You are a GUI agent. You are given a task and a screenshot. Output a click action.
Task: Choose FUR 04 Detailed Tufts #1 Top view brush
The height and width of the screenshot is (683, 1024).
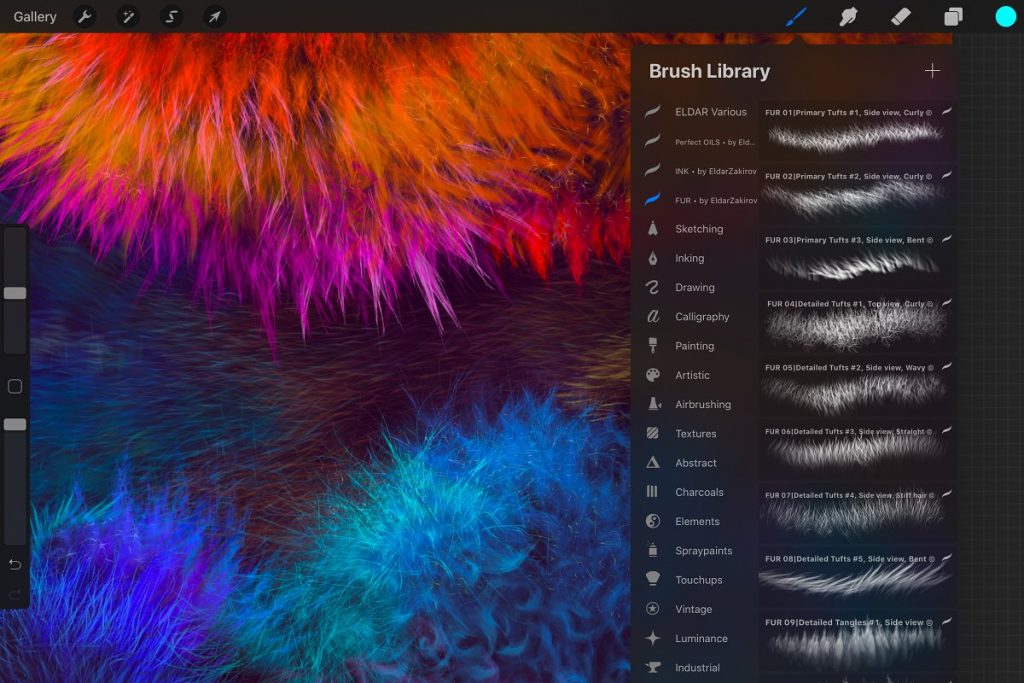[x=856, y=321]
